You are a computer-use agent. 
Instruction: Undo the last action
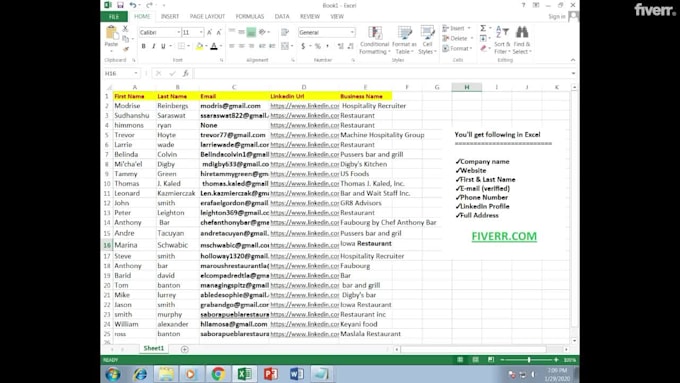(x=133, y=5)
